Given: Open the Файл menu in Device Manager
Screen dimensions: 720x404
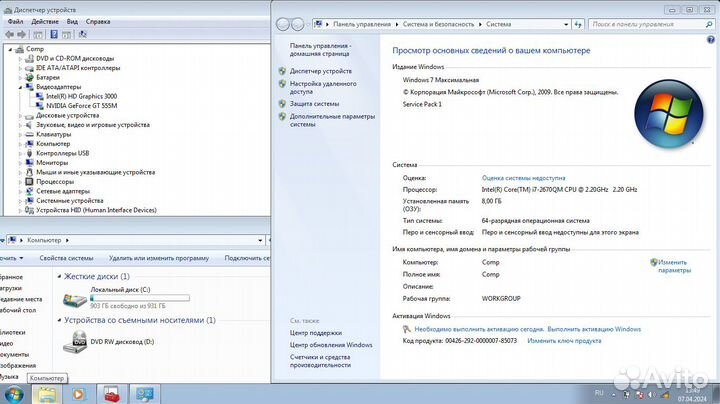Looking at the screenshot, I should tap(15, 22).
